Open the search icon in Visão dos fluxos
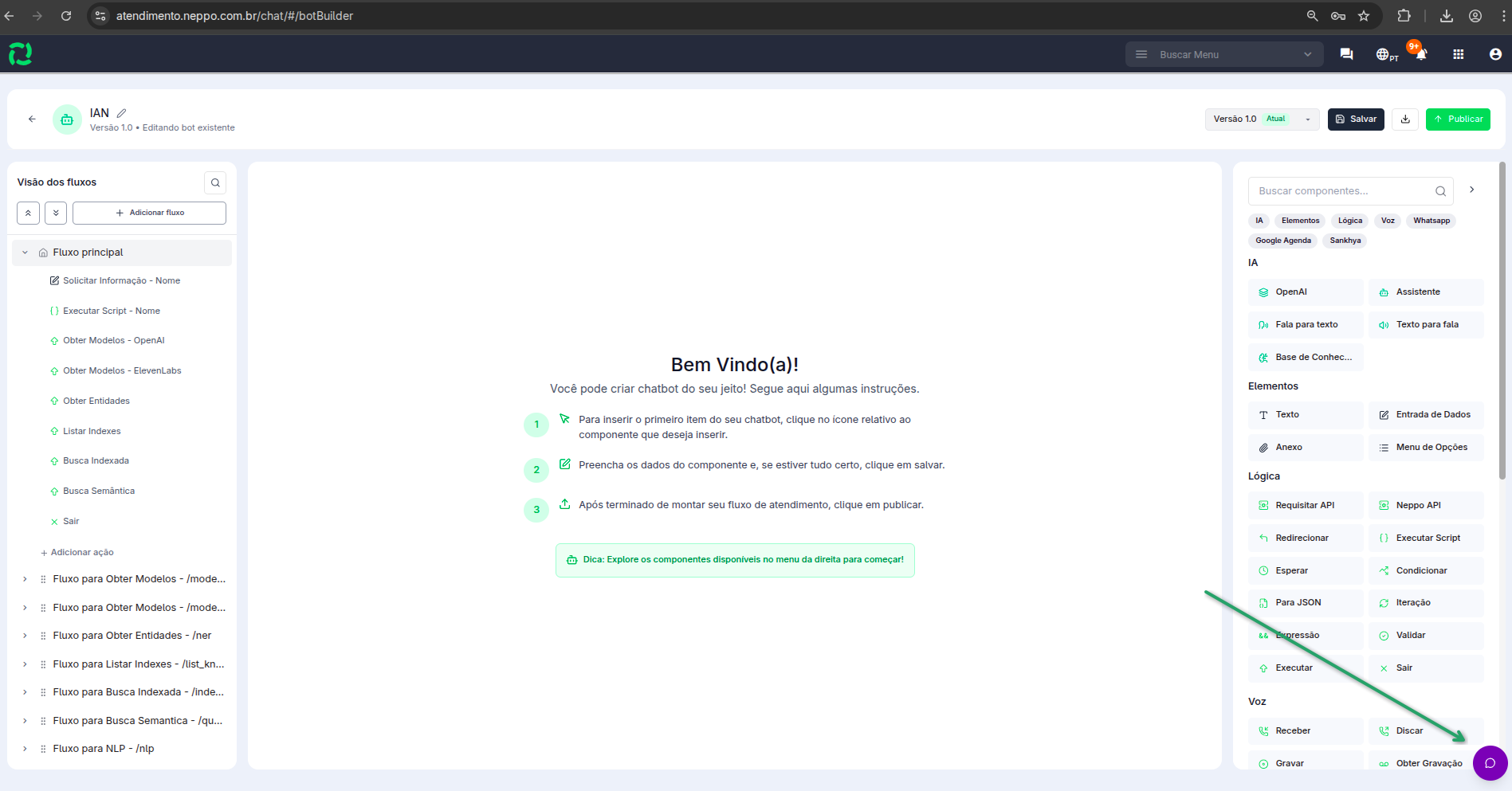 coord(215,182)
